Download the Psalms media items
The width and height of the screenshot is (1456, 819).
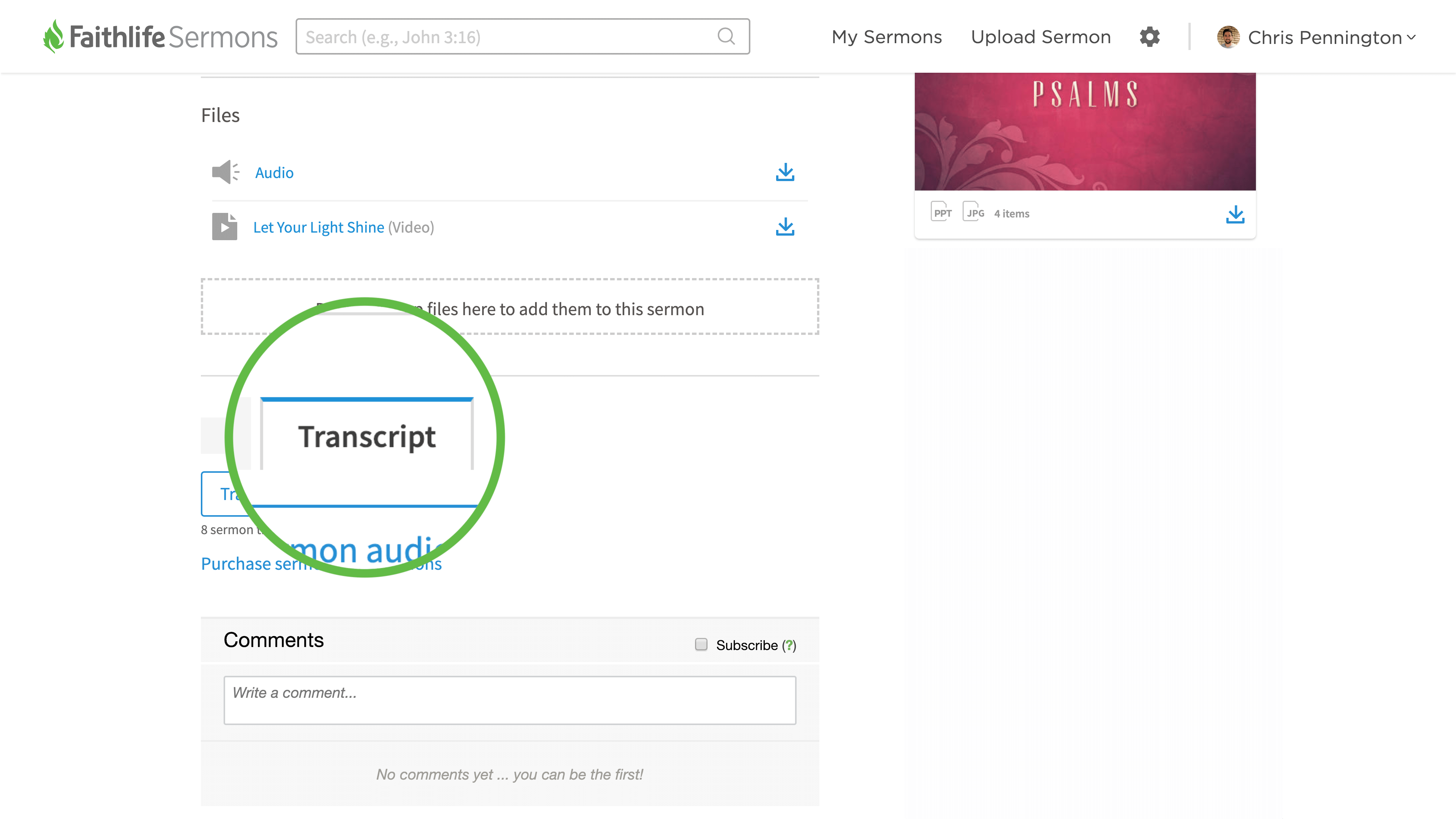coord(1235,214)
